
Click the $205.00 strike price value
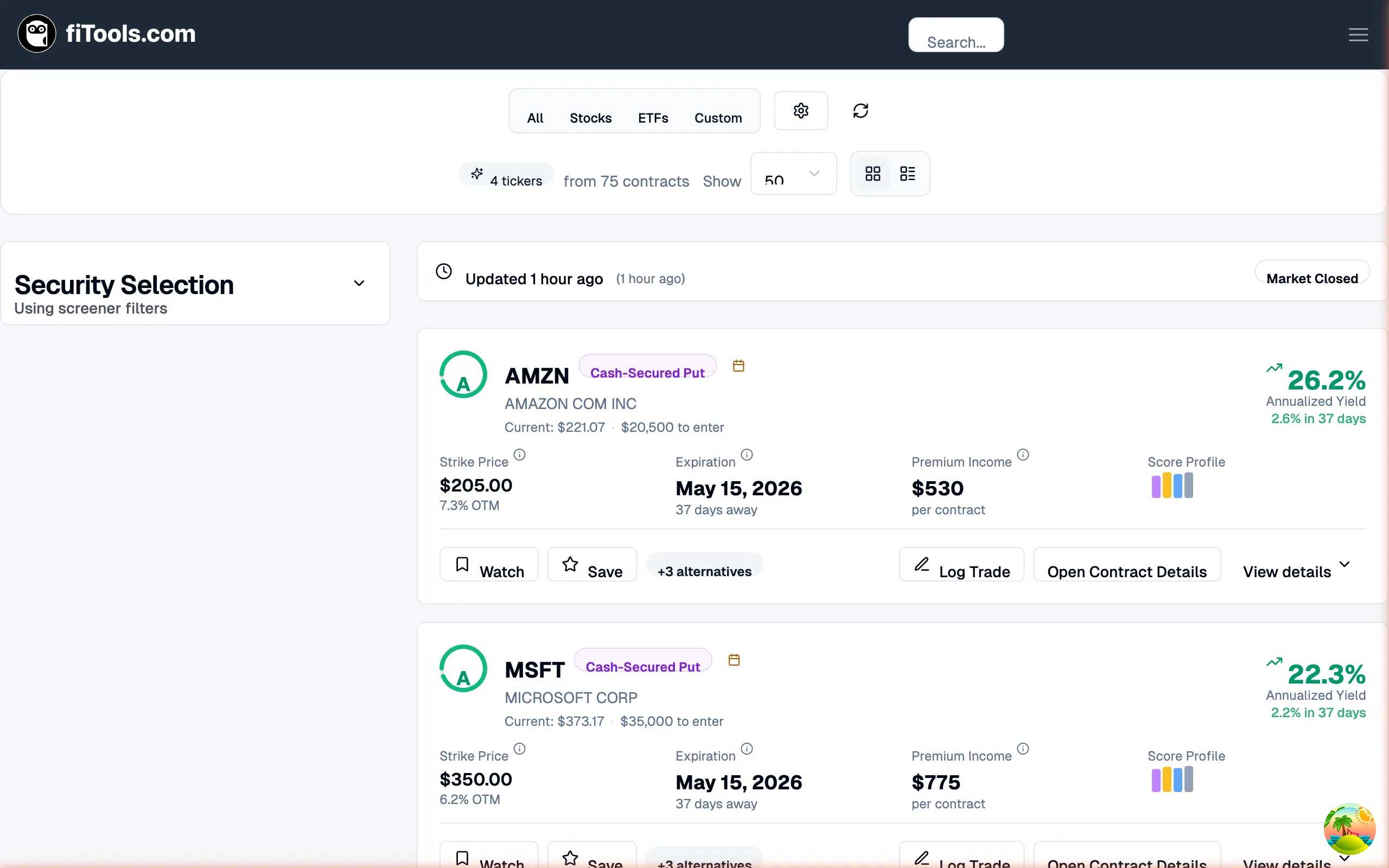pyautogui.click(x=476, y=486)
